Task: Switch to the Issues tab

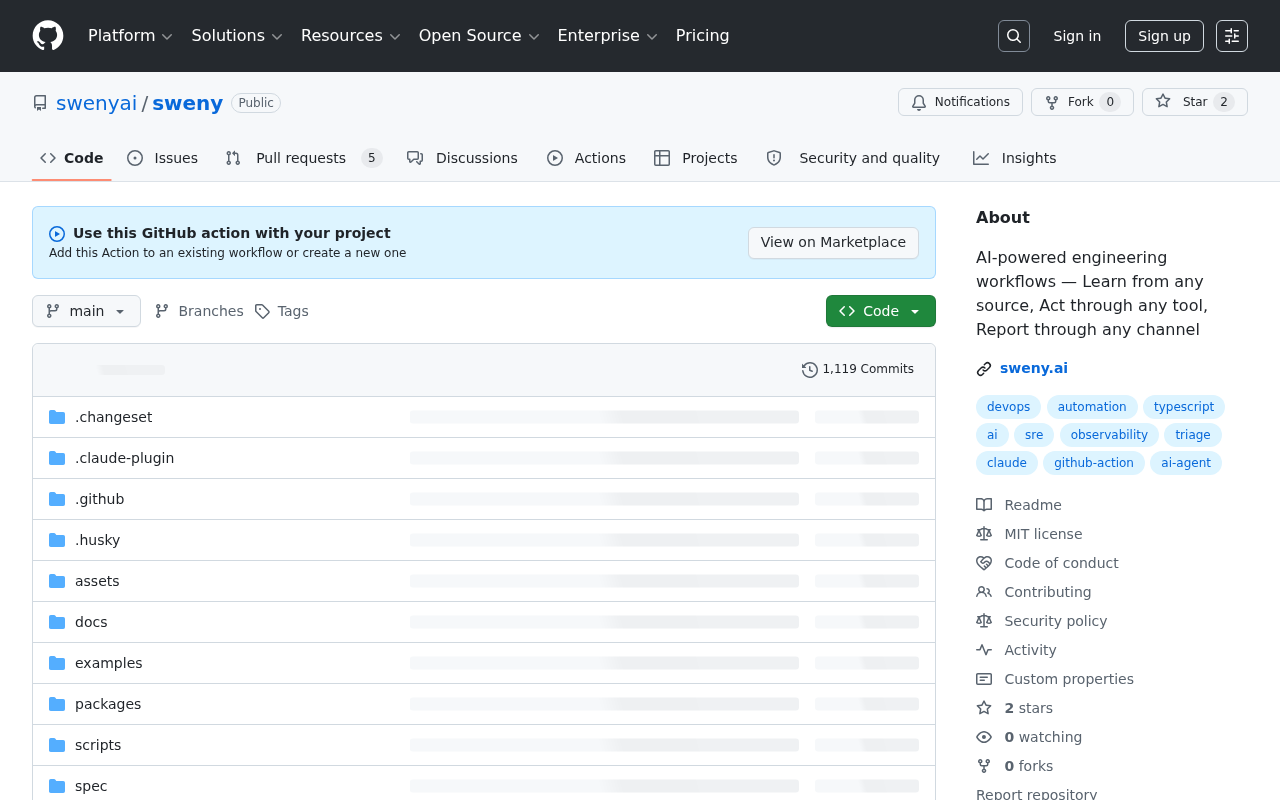Action: point(162,158)
